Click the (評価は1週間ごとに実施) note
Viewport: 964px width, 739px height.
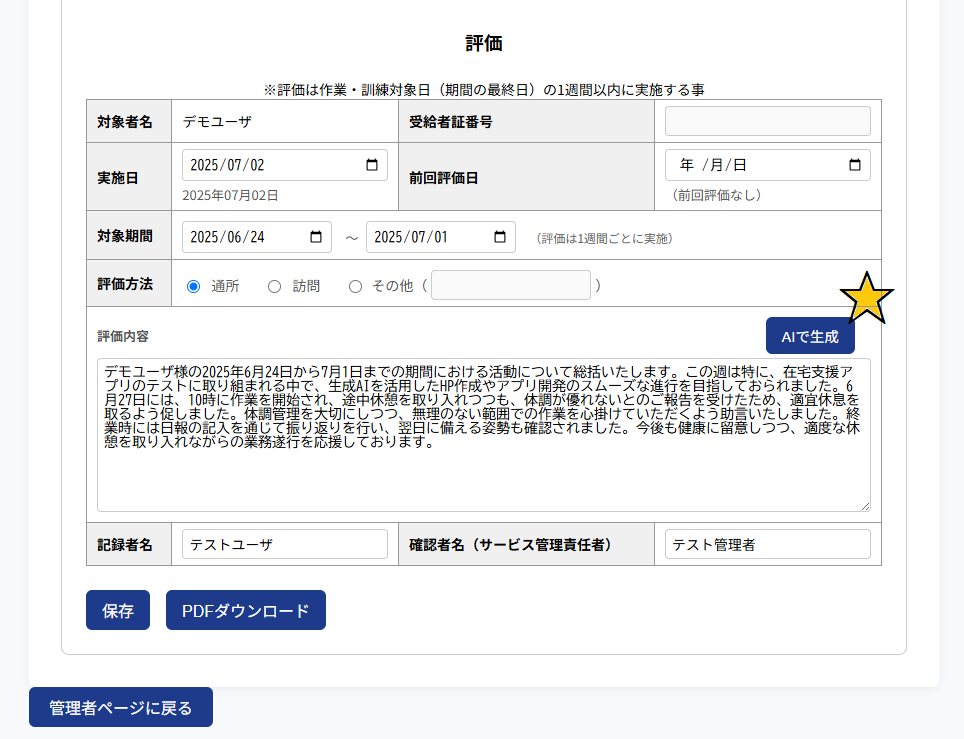point(604,239)
